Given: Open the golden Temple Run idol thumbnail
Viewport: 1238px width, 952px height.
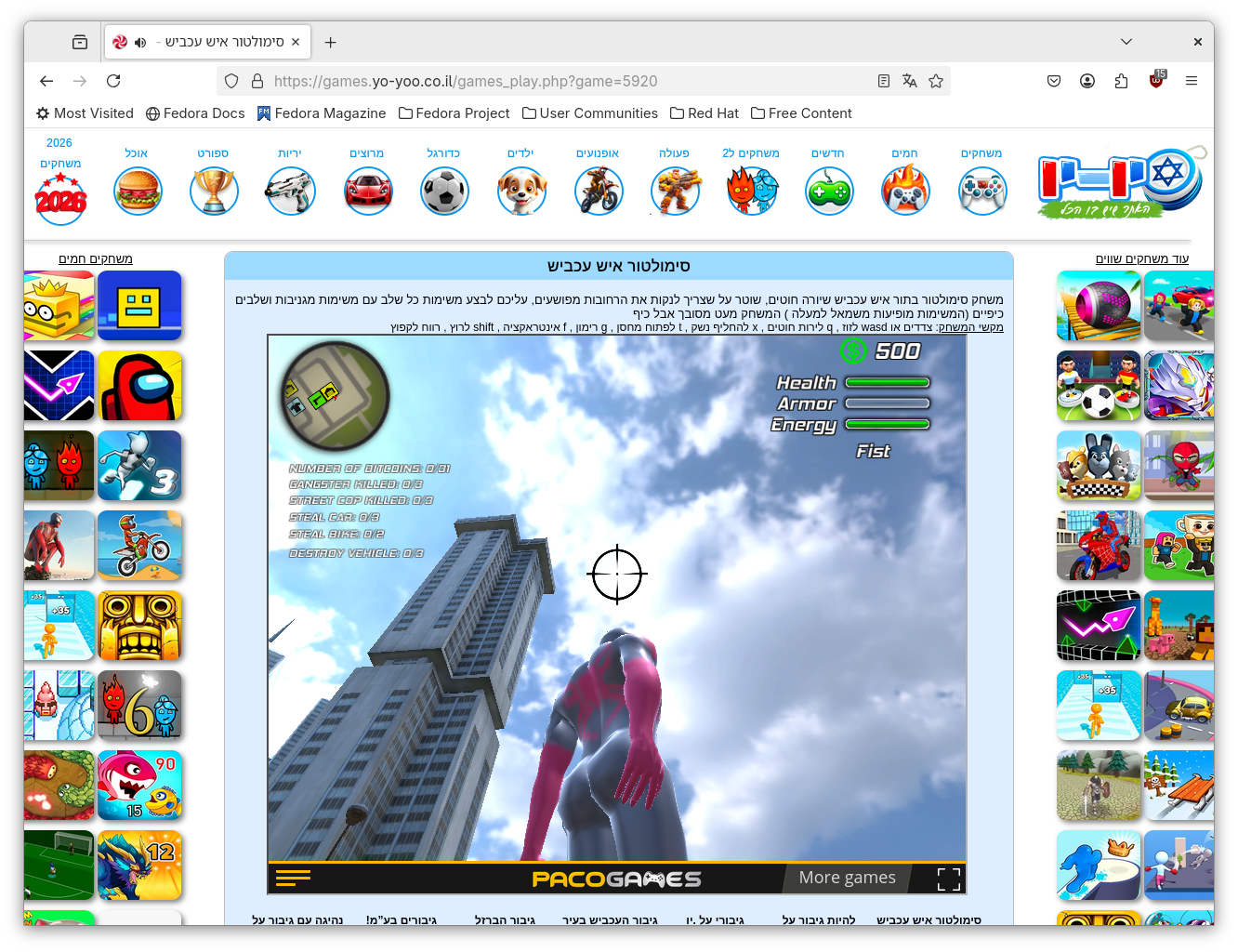Looking at the screenshot, I should coord(139,626).
